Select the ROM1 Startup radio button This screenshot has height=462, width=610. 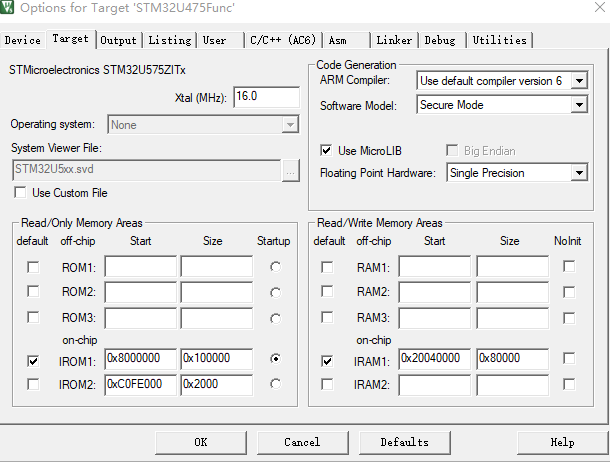[x=275, y=267]
